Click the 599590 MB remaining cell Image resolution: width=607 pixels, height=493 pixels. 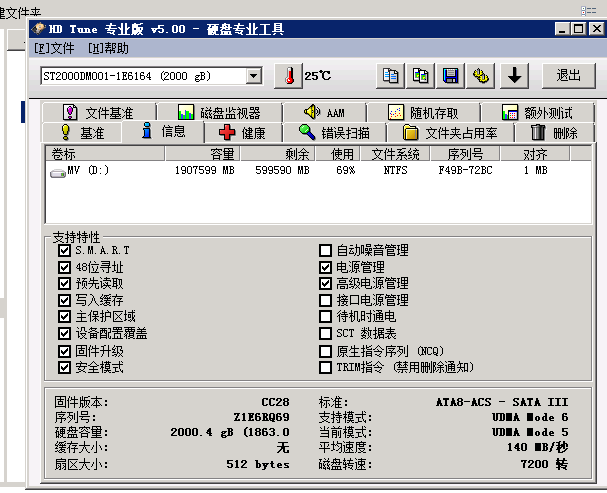coord(282,170)
